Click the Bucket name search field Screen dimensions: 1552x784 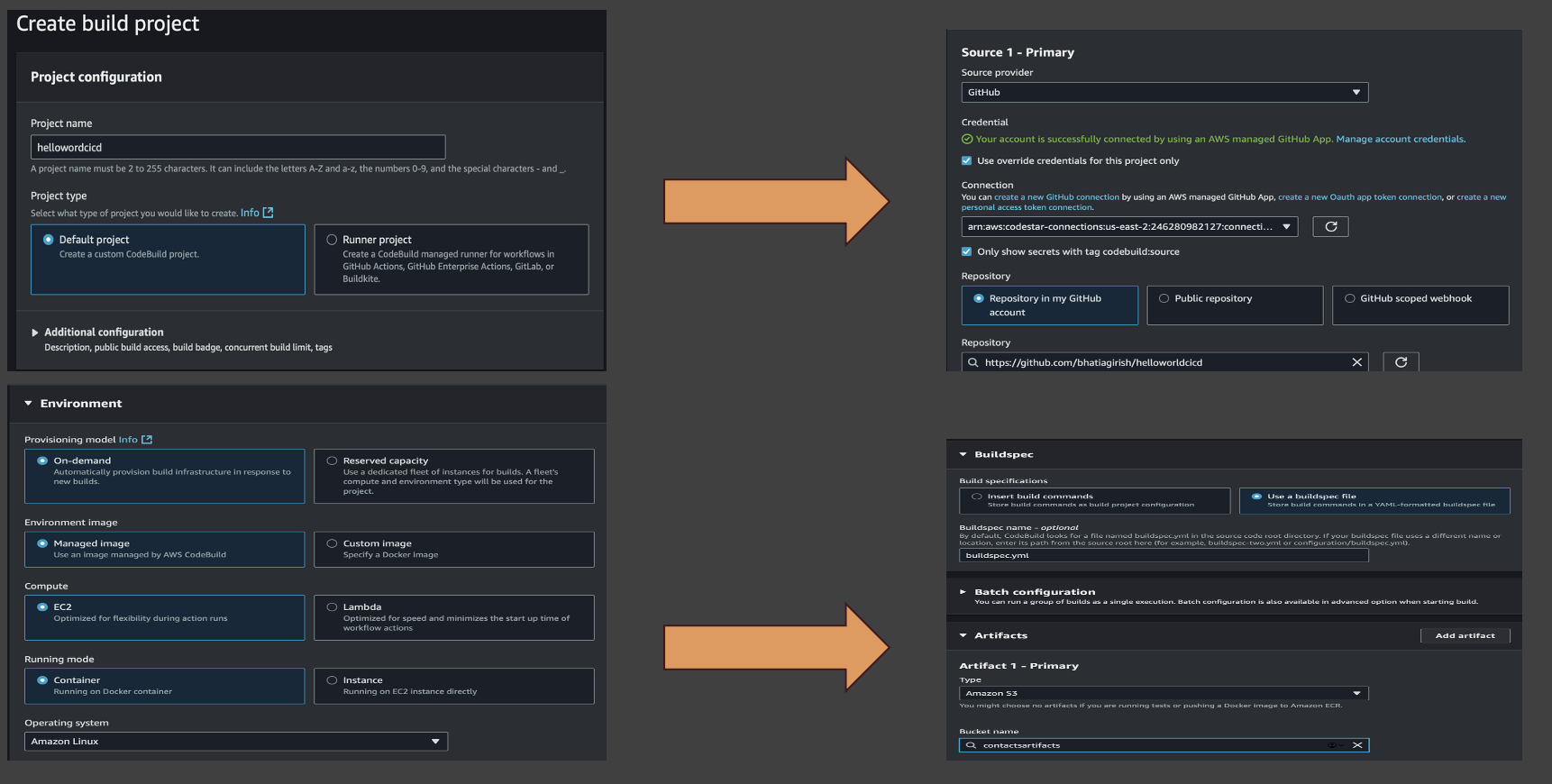click(x=1164, y=745)
